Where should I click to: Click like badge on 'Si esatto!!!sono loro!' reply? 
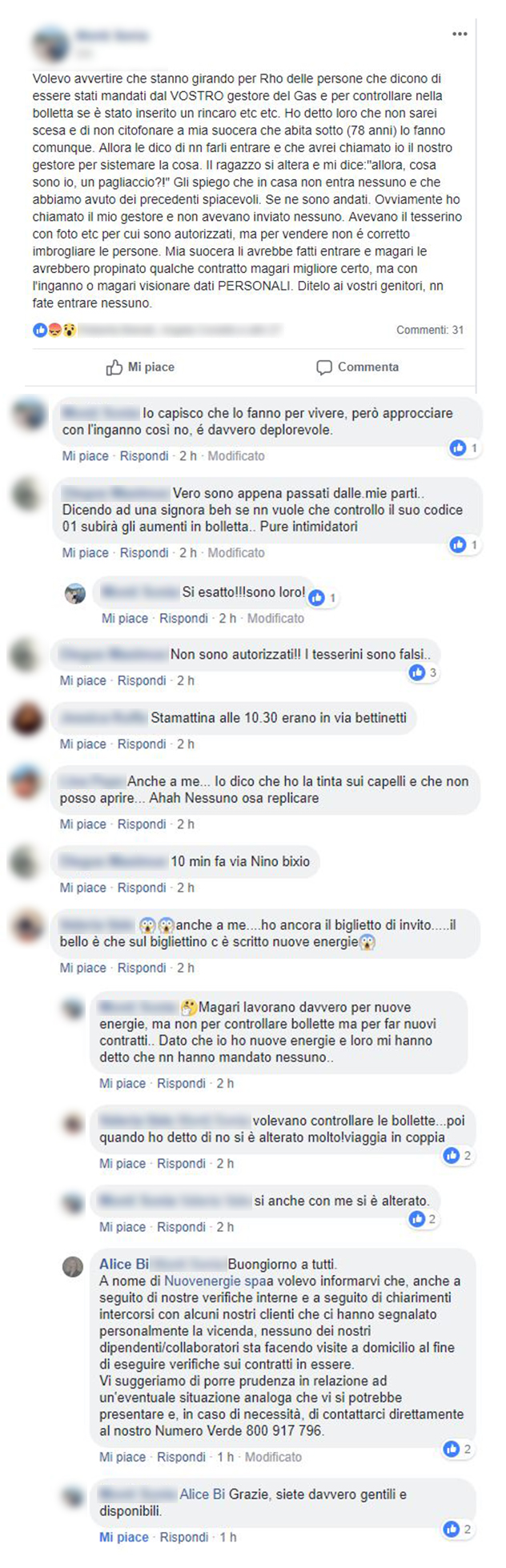coord(322,597)
